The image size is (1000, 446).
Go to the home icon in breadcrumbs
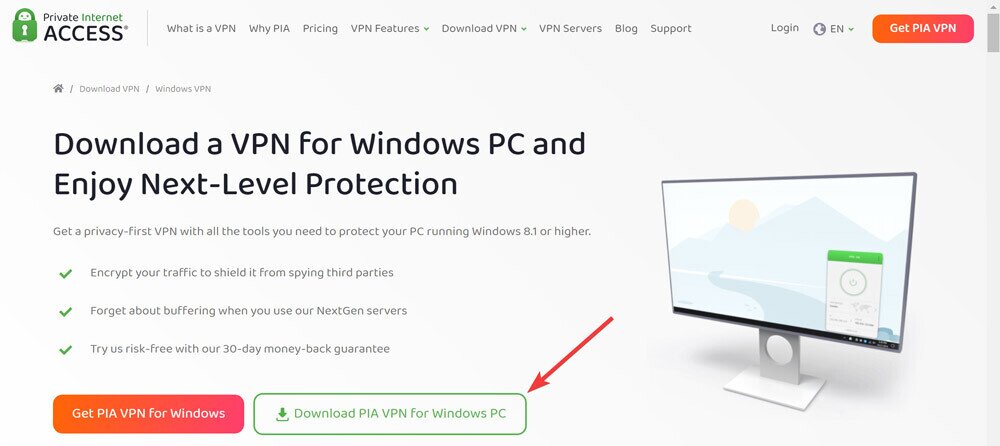[58, 89]
